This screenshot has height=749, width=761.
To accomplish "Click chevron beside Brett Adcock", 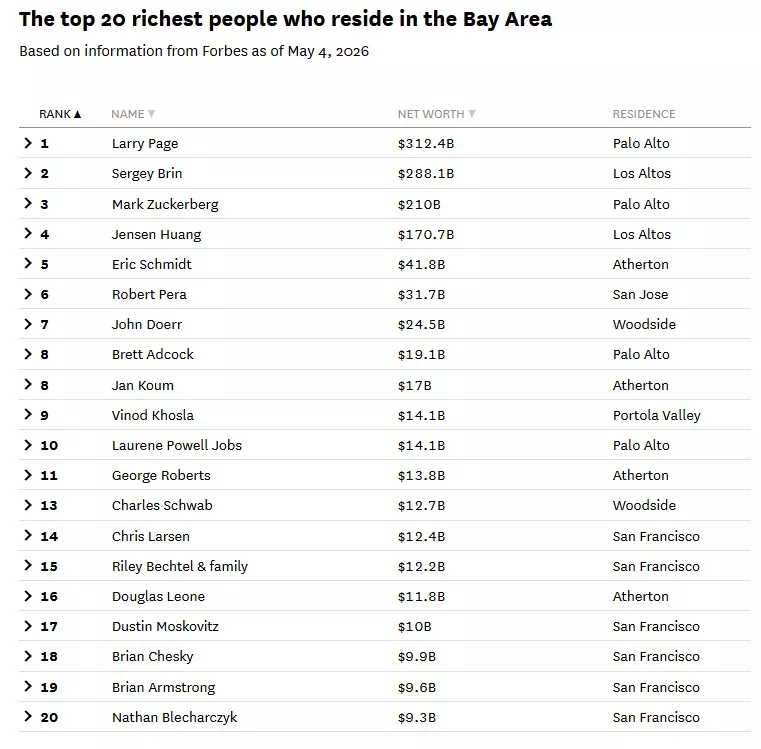I will click(28, 354).
